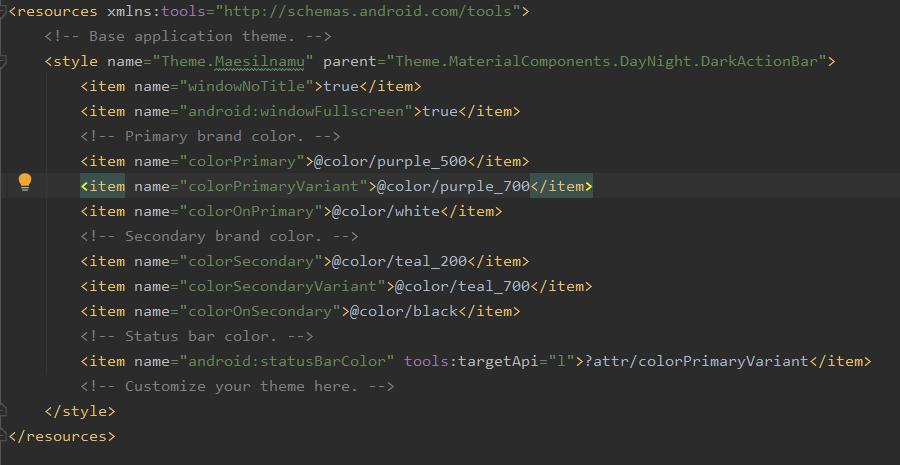Viewport: 900px width, 465px height.
Task: Click the 'Primary brand color' comment
Action: pos(211,137)
